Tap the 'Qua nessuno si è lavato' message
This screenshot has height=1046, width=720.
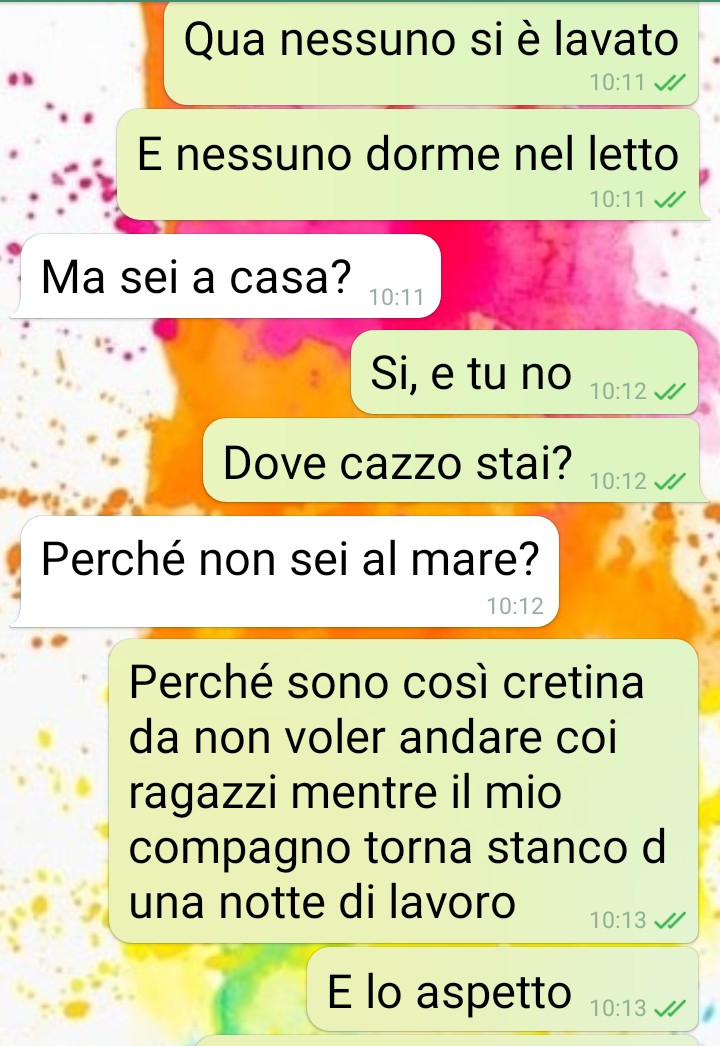[431, 53]
